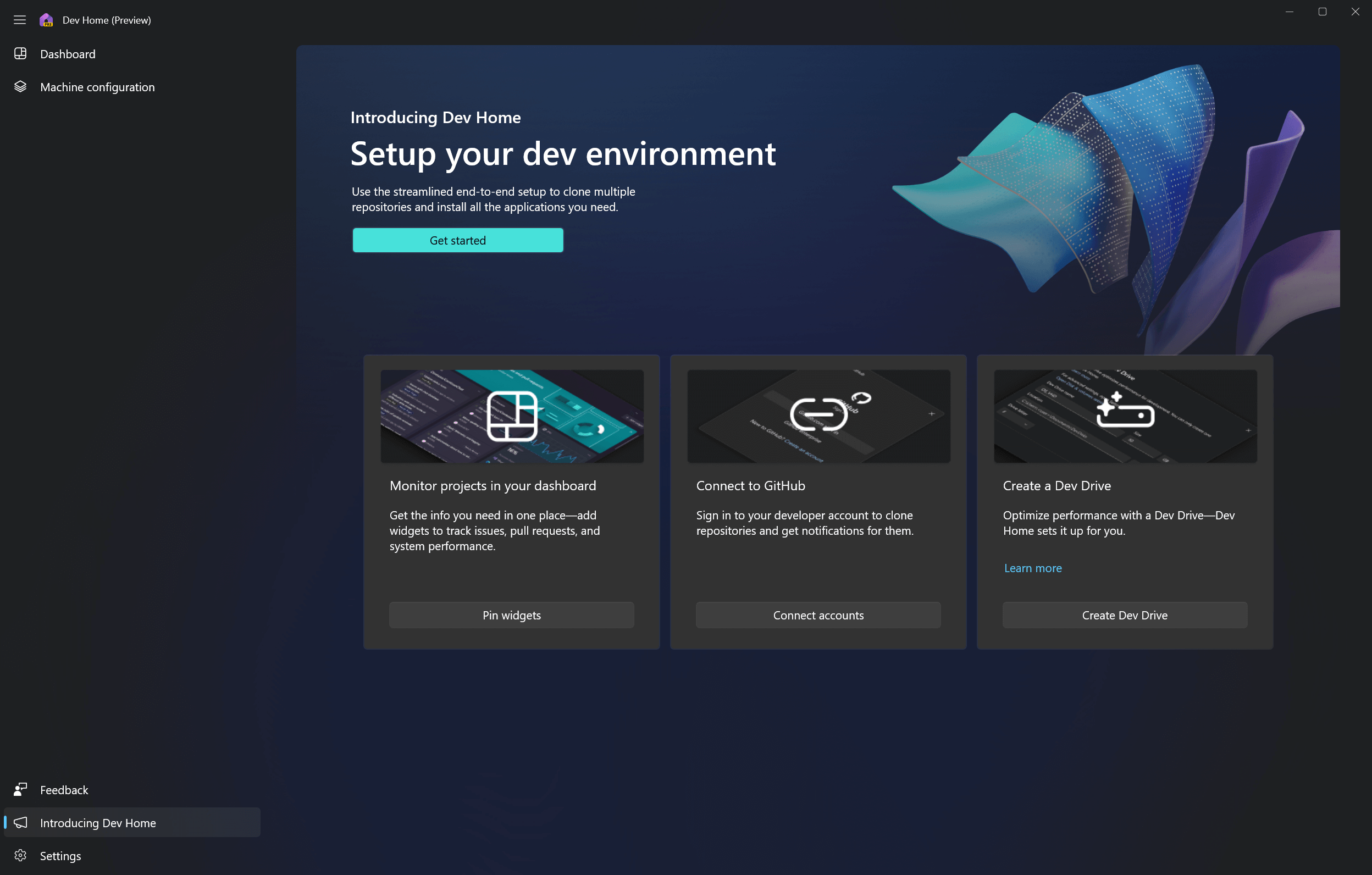Click the Create Dev Drive button

[x=1125, y=615]
